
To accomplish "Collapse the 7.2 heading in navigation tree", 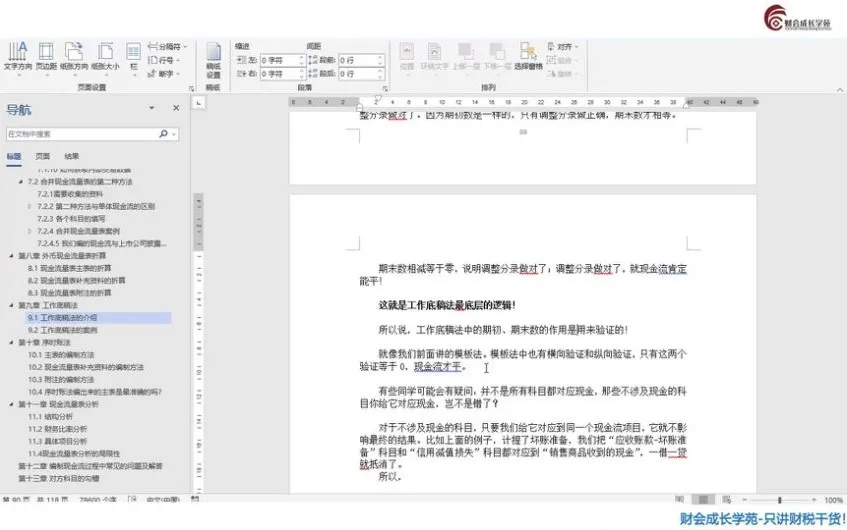I will (x=21, y=182).
